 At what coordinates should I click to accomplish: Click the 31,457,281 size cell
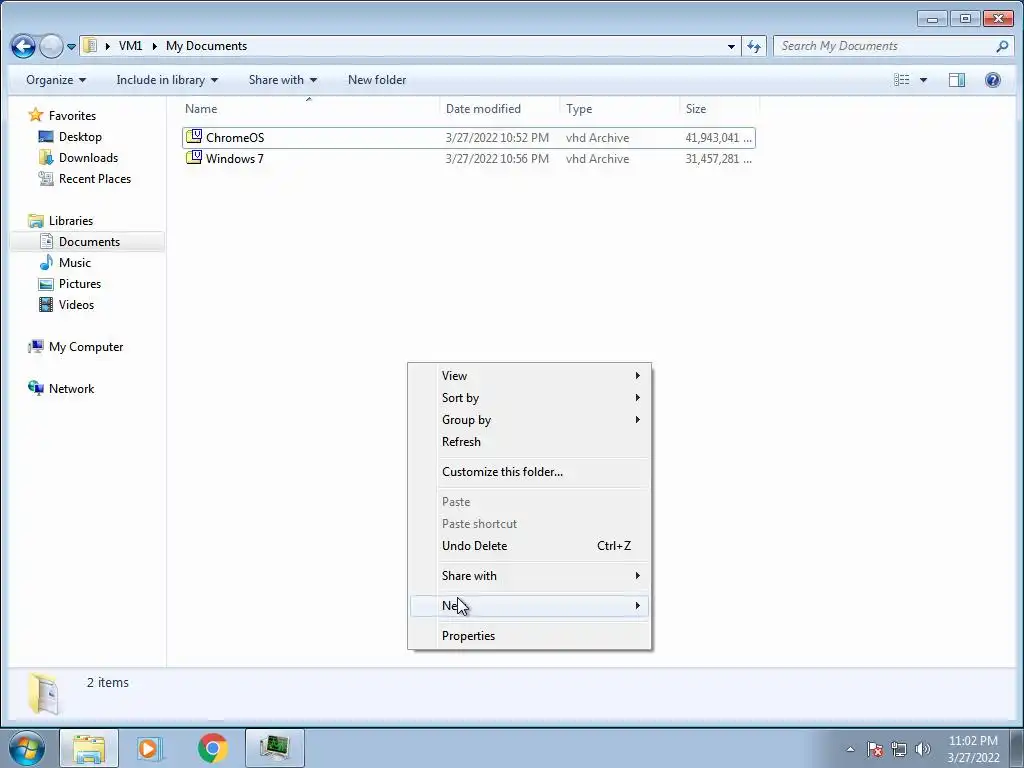tap(718, 159)
